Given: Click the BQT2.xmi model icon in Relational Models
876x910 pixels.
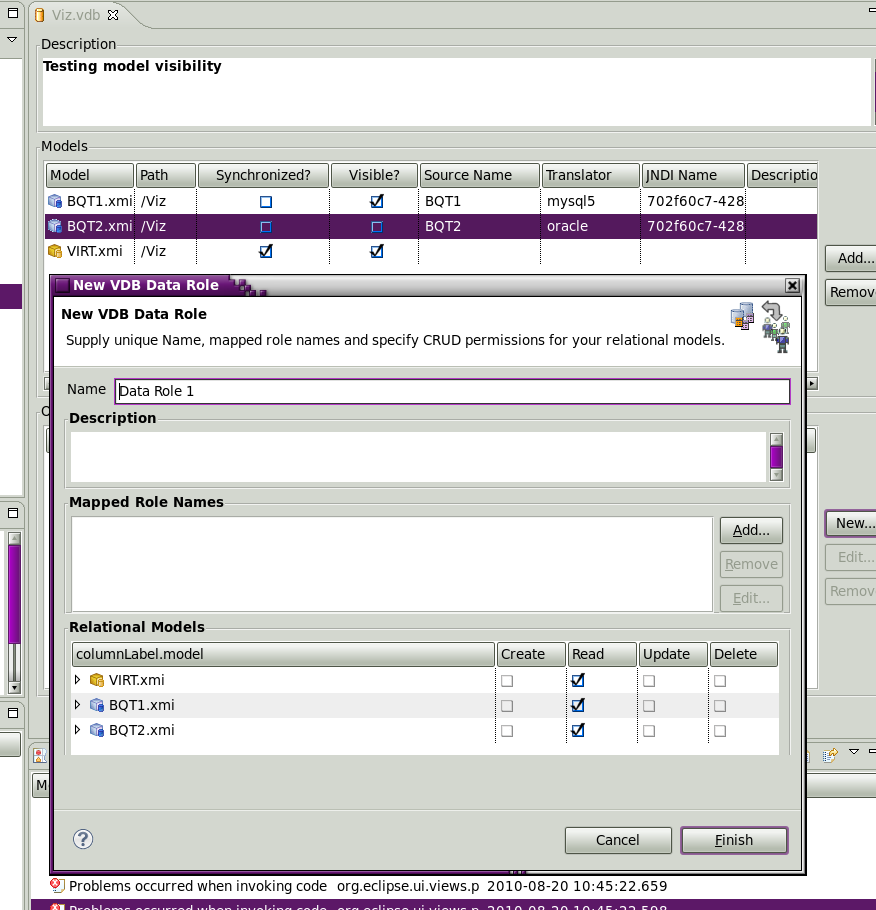Looking at the screenshot, I should 97,730.
